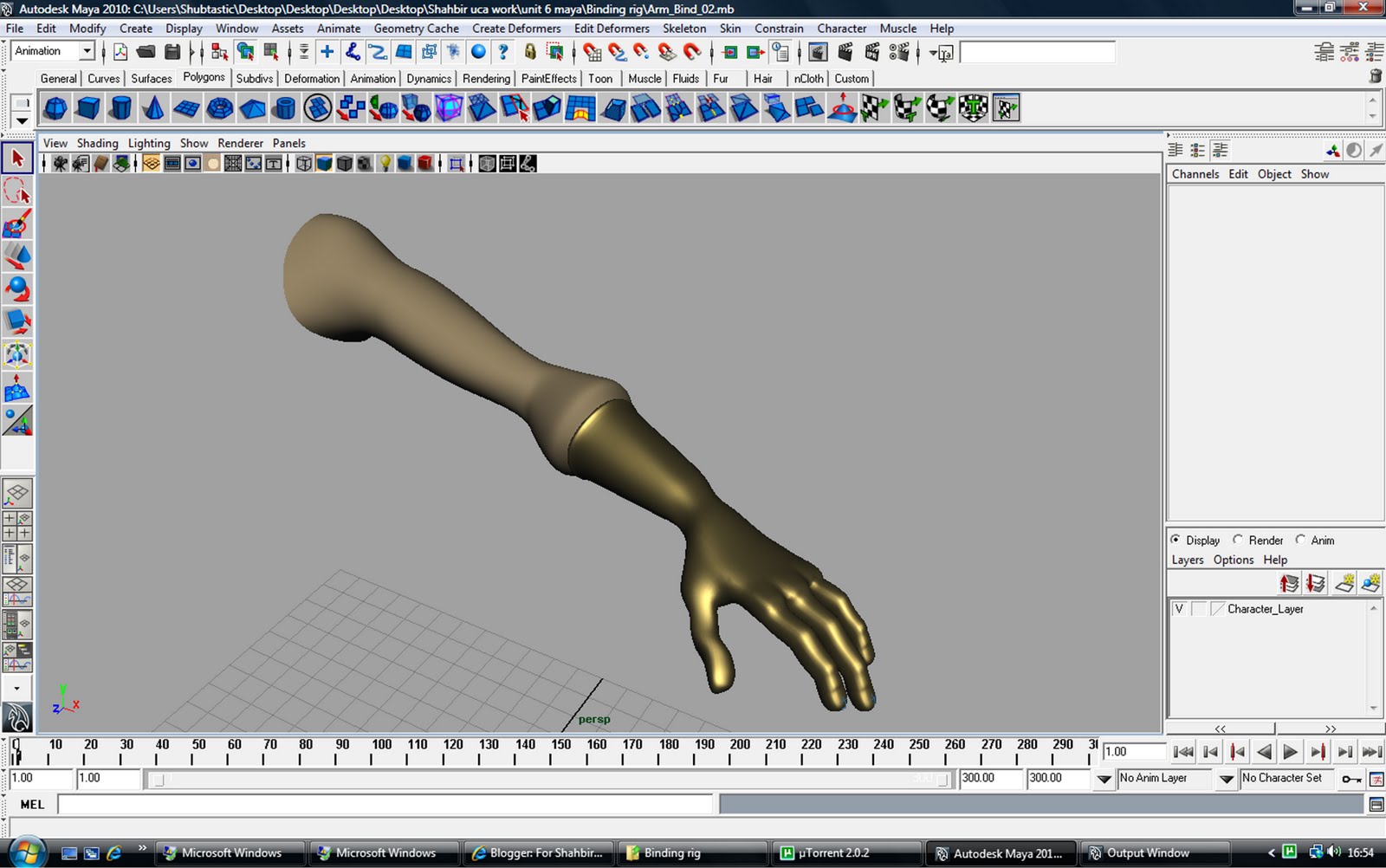The height and width of the screenshot is (868, 1386).
Task: Click the Layers menu in the layer editor
Action: [1188, 560]
